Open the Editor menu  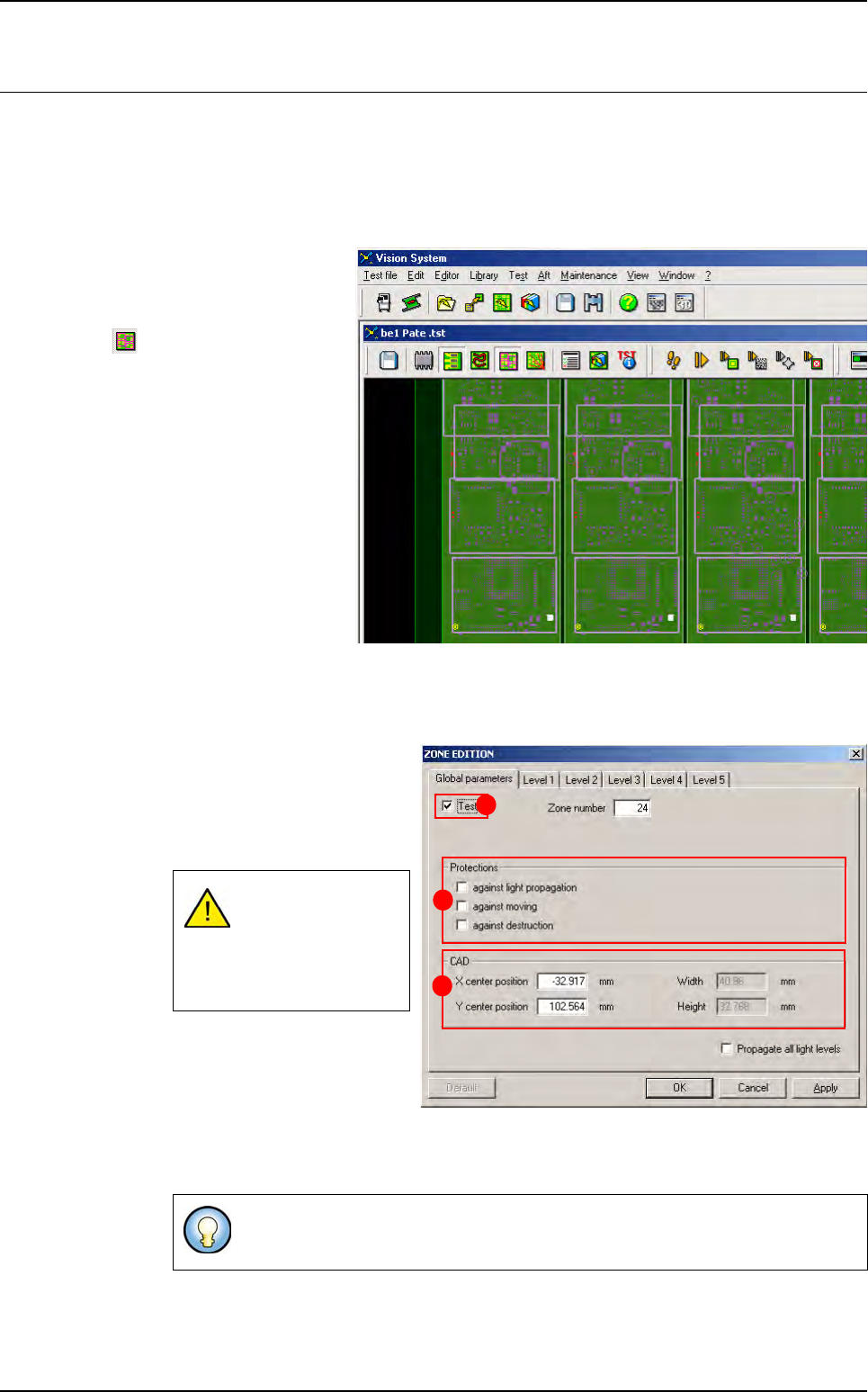(447, 275)
